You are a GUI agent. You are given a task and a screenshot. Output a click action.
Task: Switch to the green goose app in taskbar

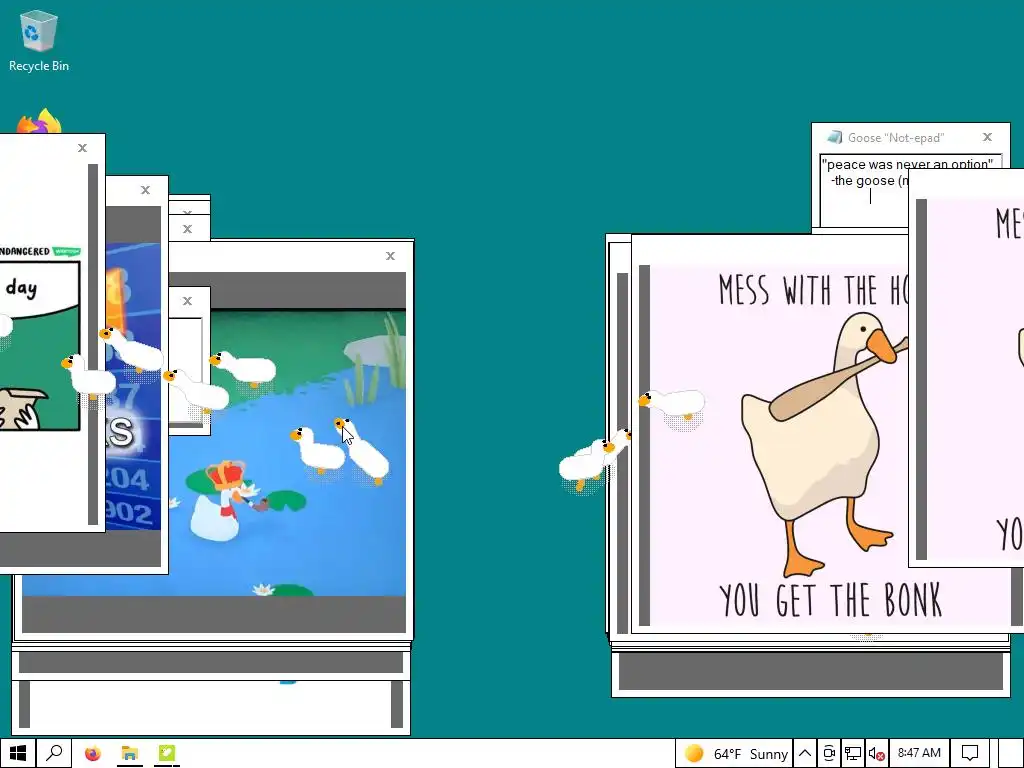167,754
